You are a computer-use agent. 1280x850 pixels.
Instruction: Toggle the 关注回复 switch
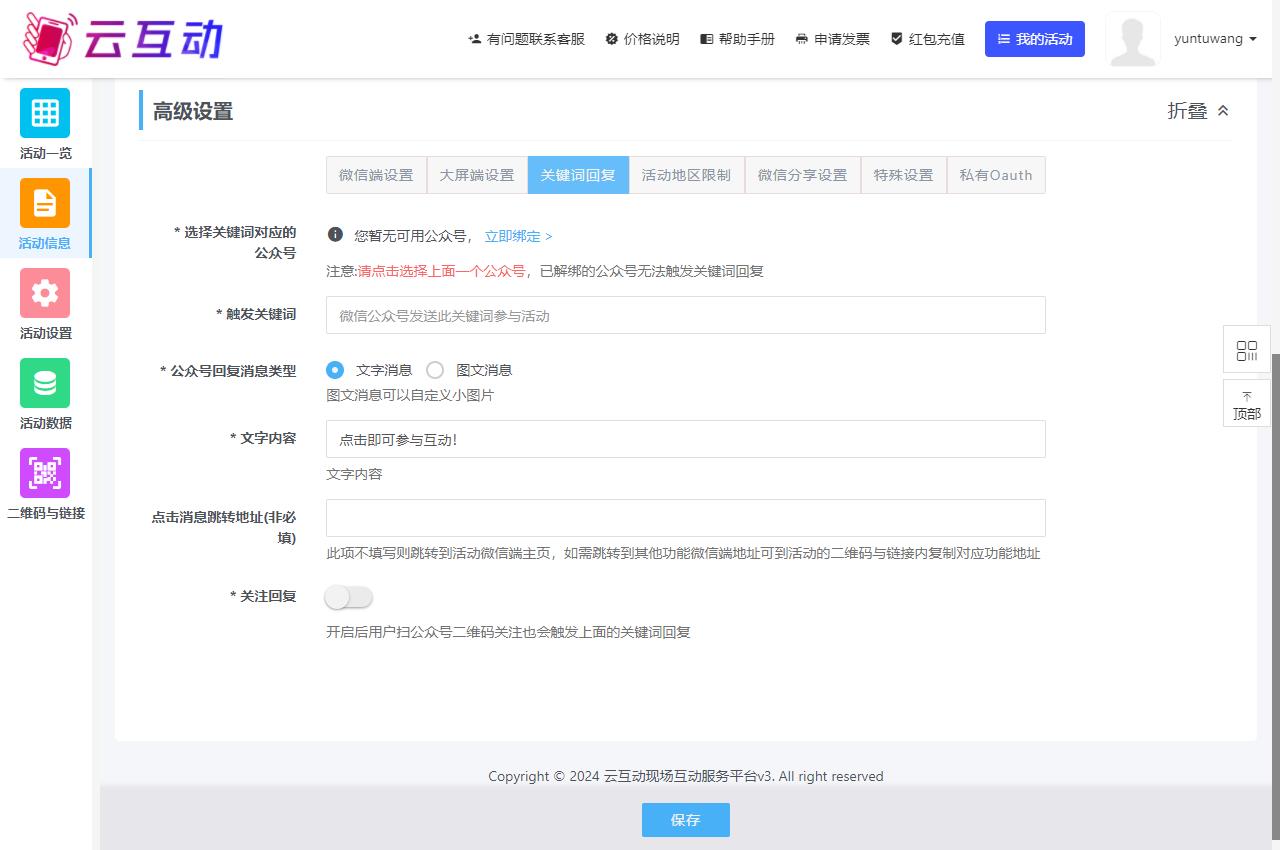348,597
